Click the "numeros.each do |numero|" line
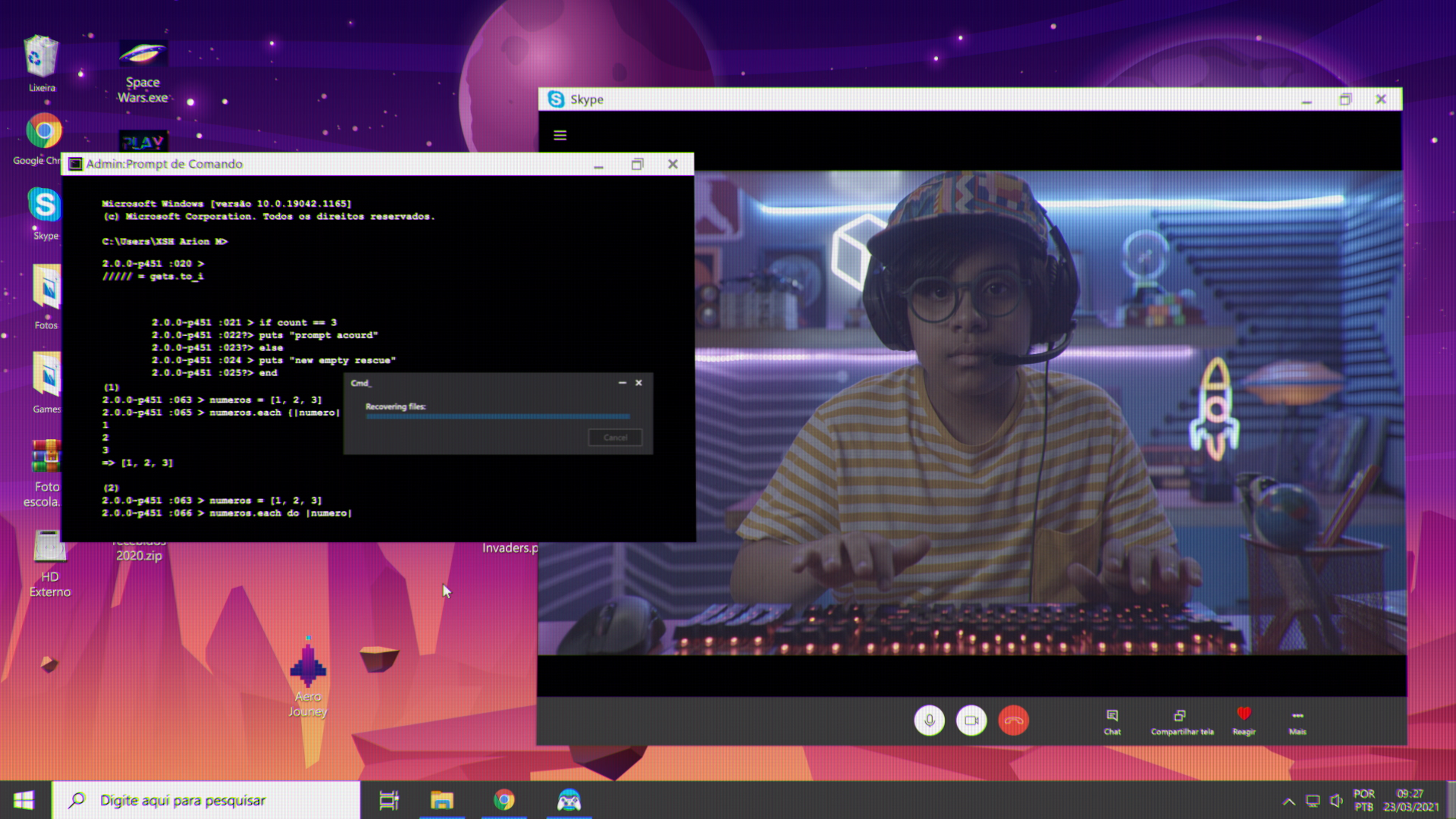The width and height of the screenshot is (1456, 819). point(227,513)
